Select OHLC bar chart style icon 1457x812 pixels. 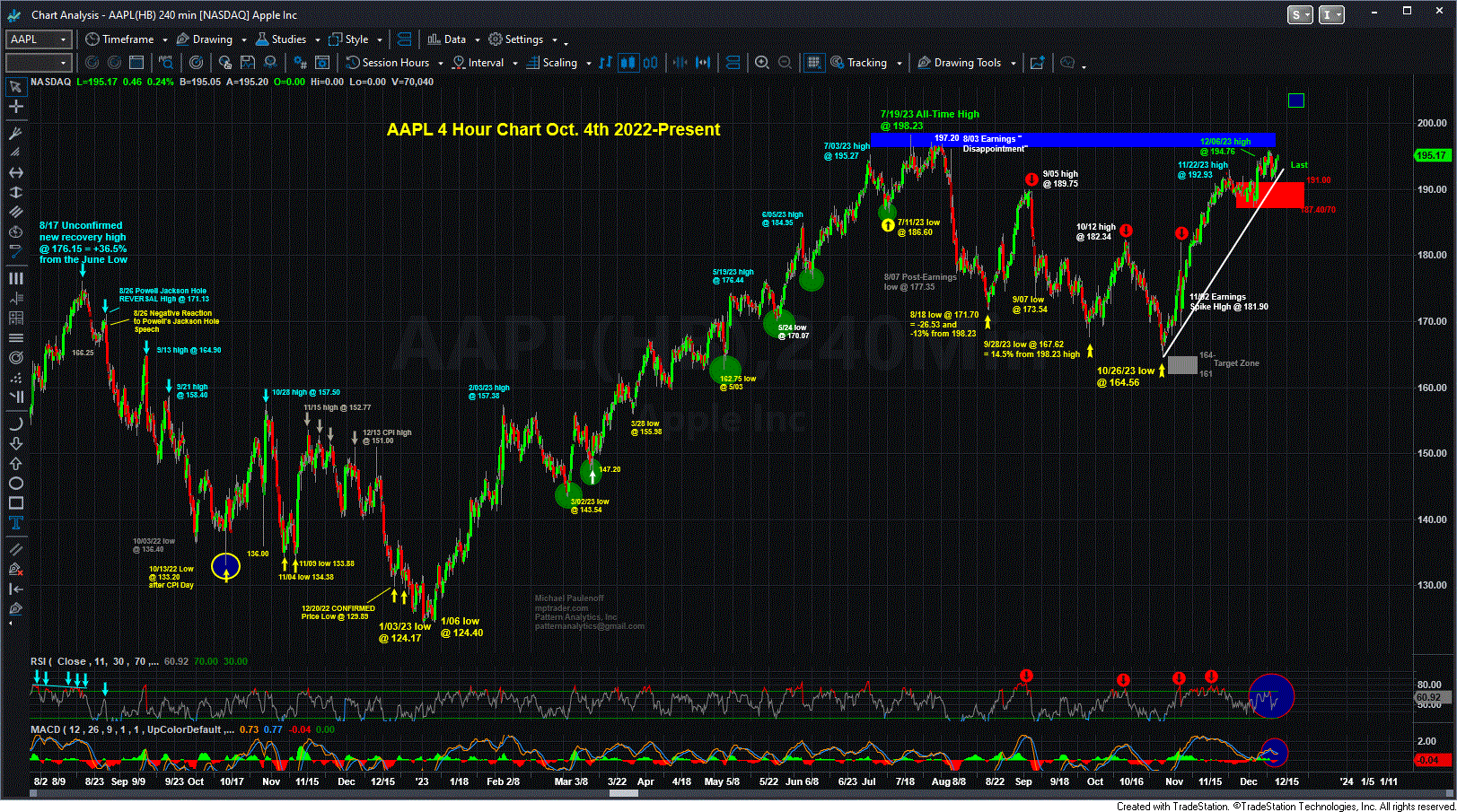[x=606, y=63]
